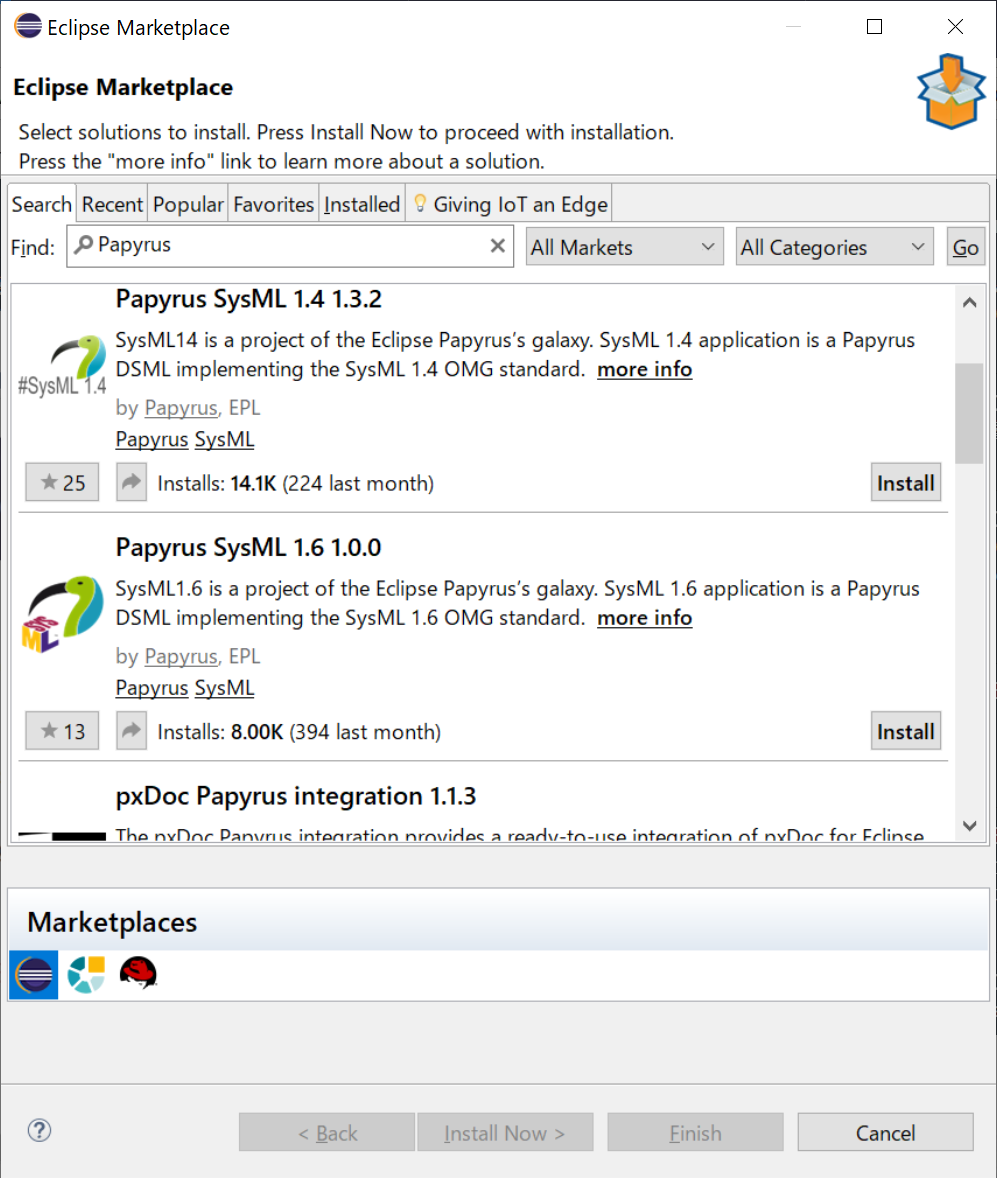997x1178 pixels.
Task: Click the scroll down arrow of results
Action: click(x=969, y=826)
